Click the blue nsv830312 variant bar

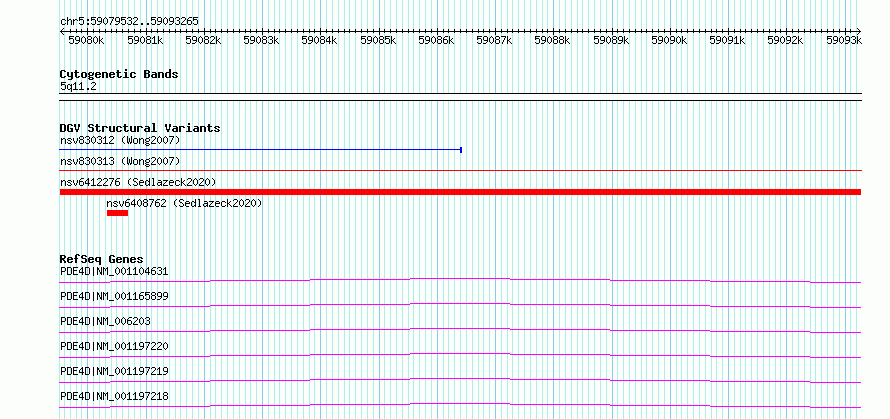click(261, 150)
